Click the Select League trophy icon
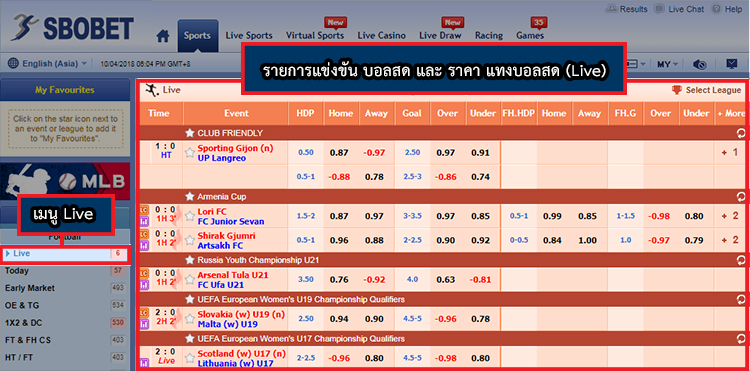 pyautogui.click(x=676, y=90)
